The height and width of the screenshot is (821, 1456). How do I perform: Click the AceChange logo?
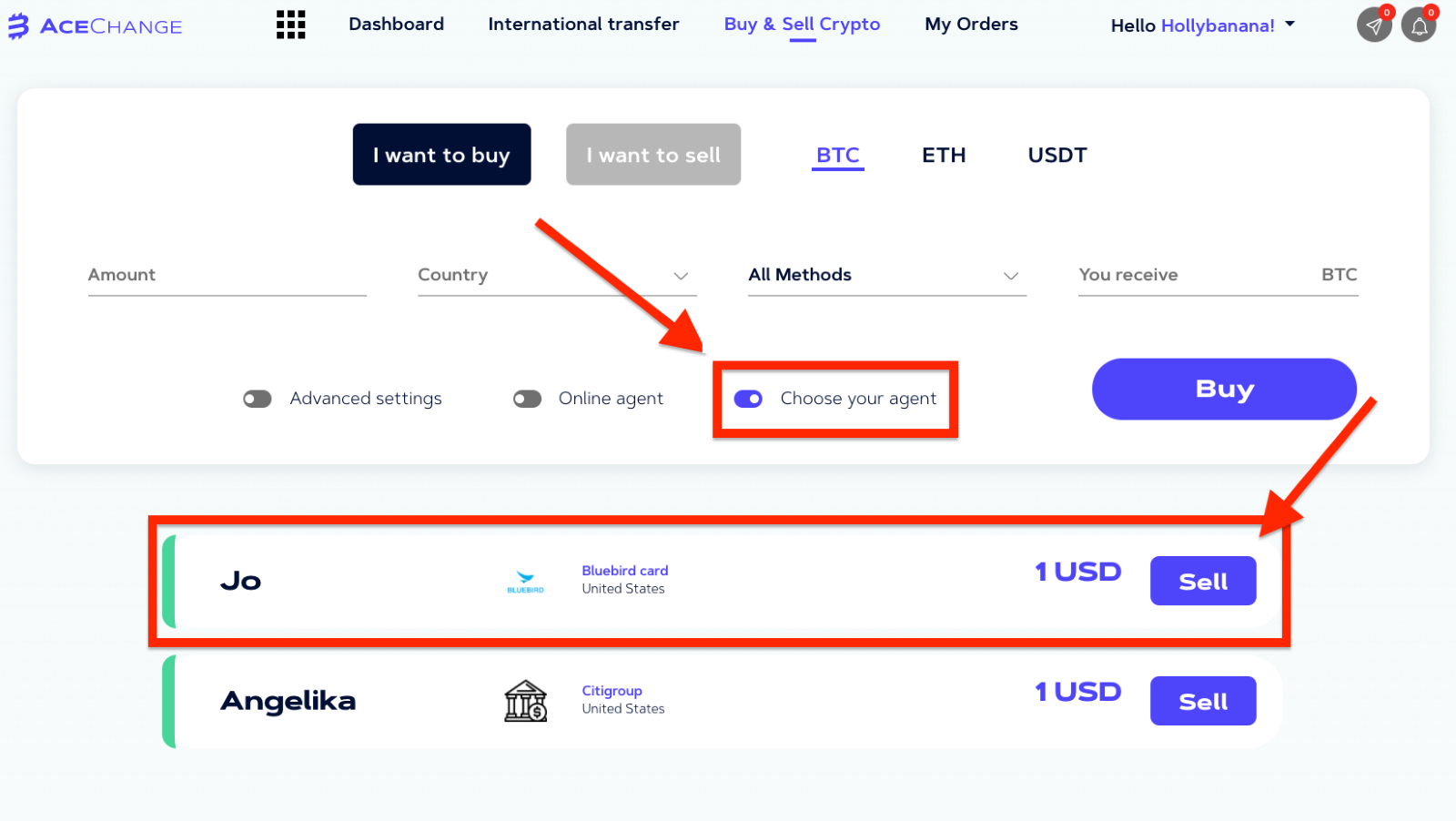click(95, 26)
